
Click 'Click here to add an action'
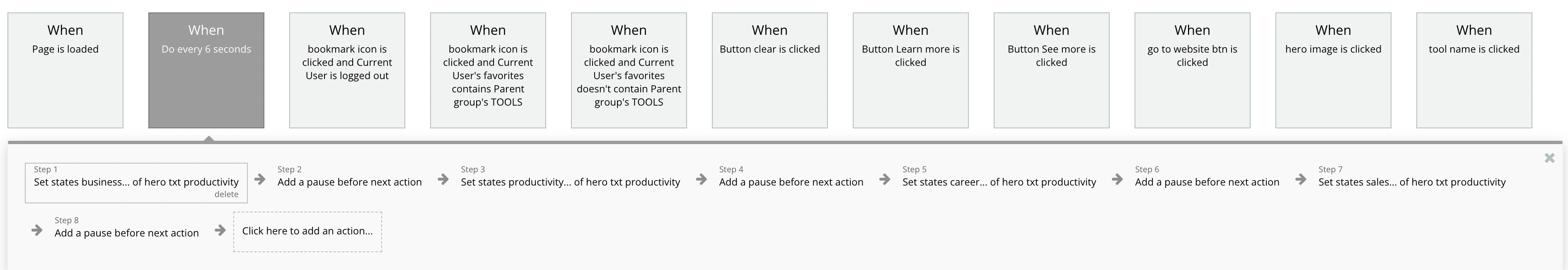tap(307, 231)
